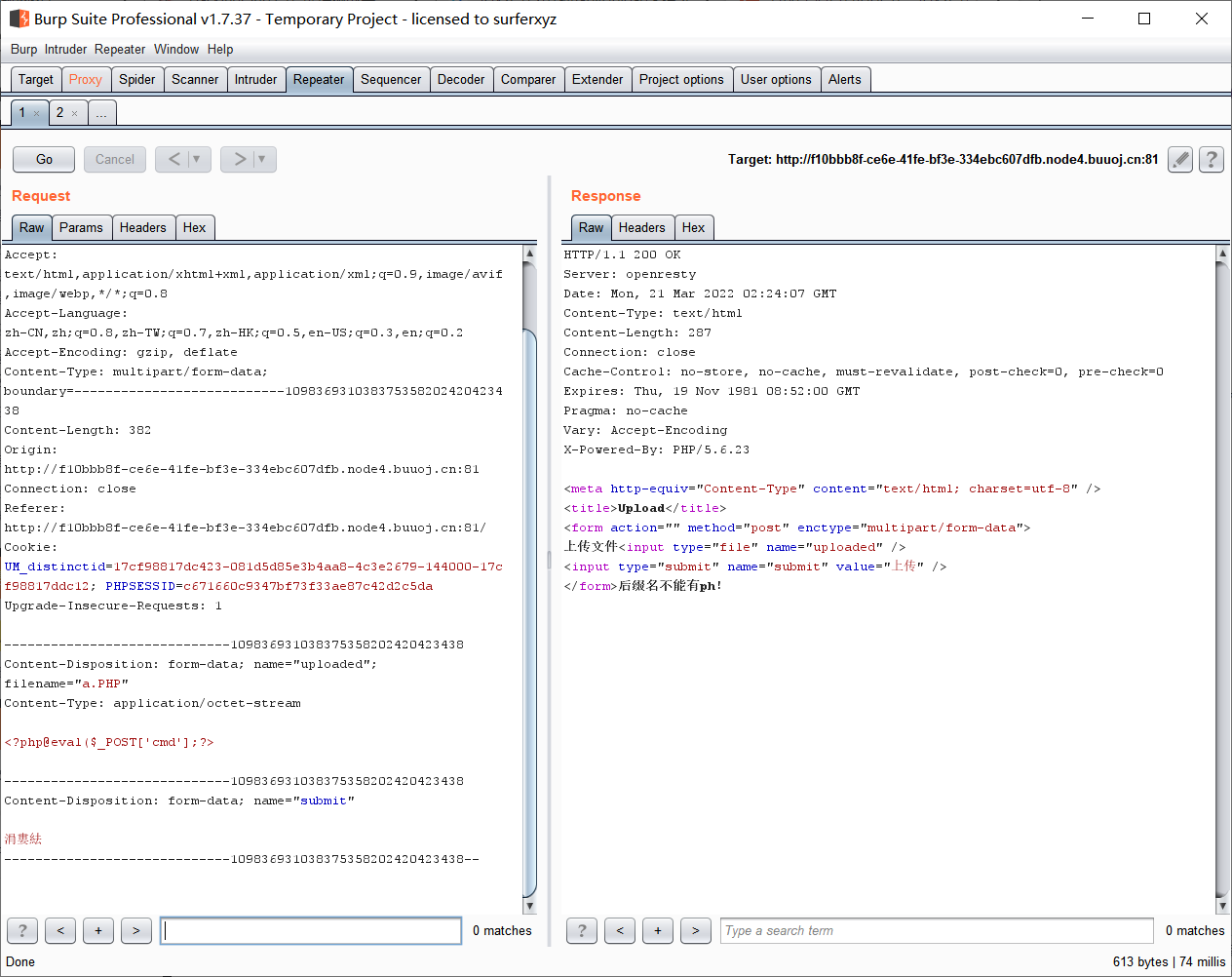The image size is (1232, 977).
Task: Open the Repeater help question mark icon
Action: (x=1212, y=159)
